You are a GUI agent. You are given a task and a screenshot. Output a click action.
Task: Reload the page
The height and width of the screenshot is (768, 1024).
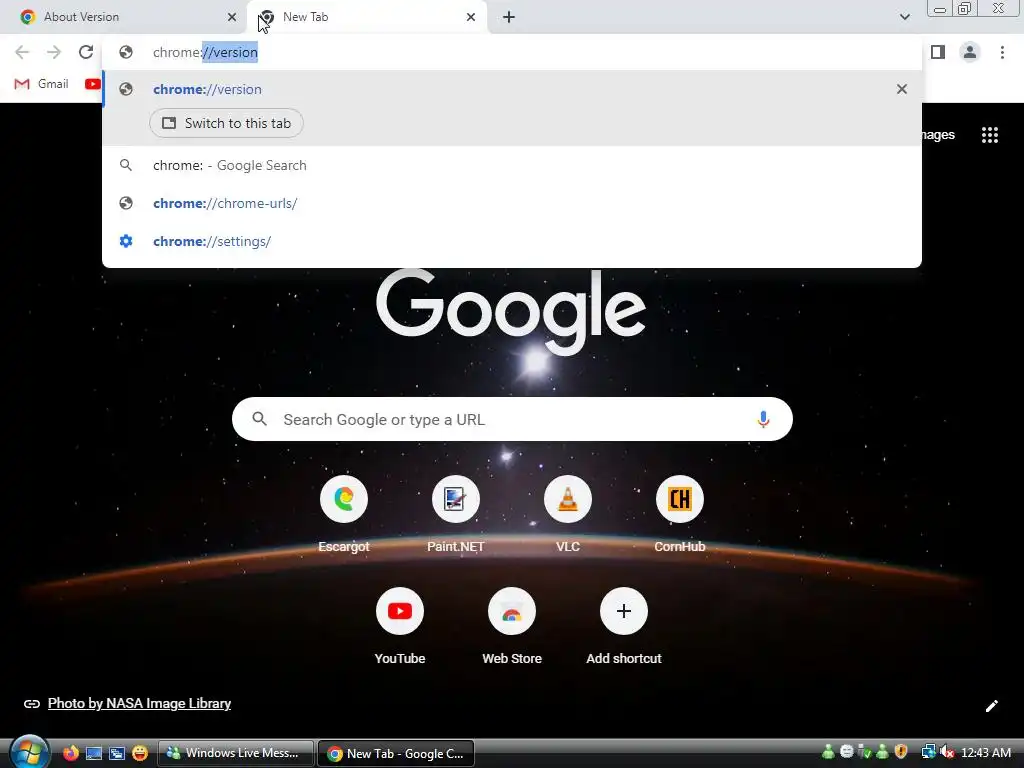click(86, 52)
